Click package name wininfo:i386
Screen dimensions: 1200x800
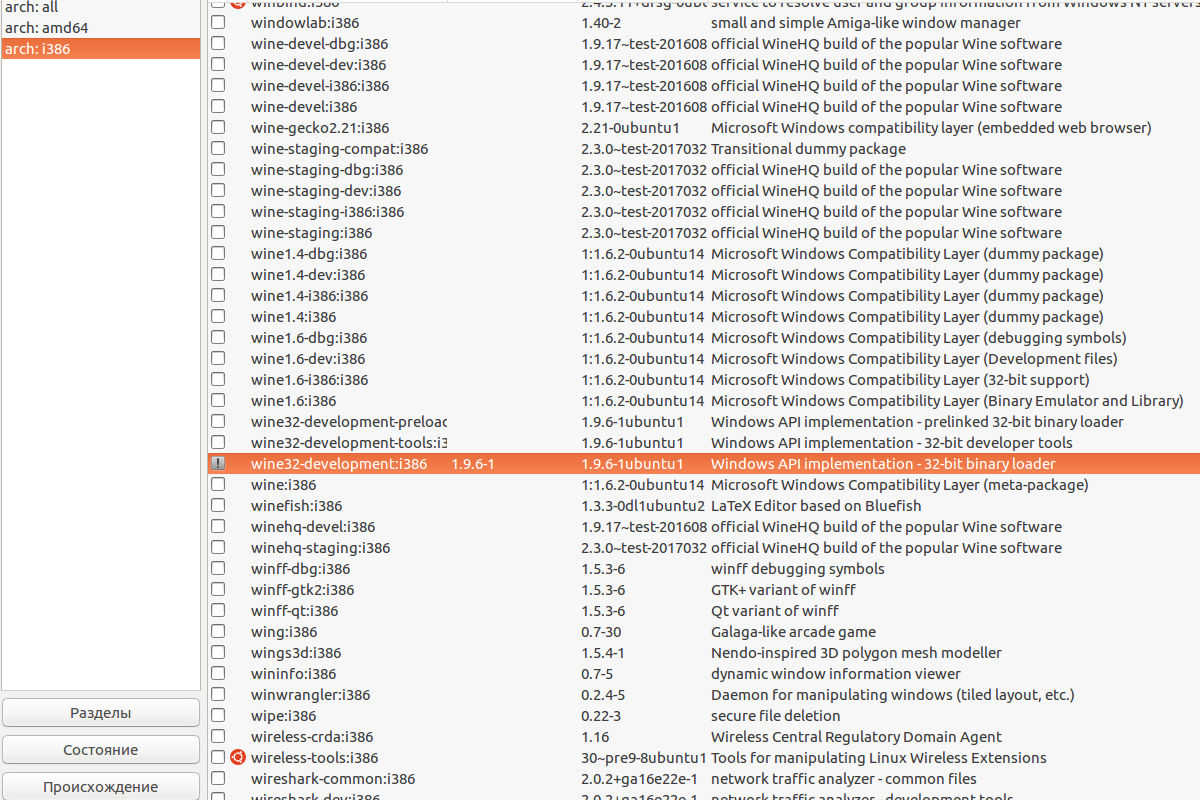click(x=294, y=673)
